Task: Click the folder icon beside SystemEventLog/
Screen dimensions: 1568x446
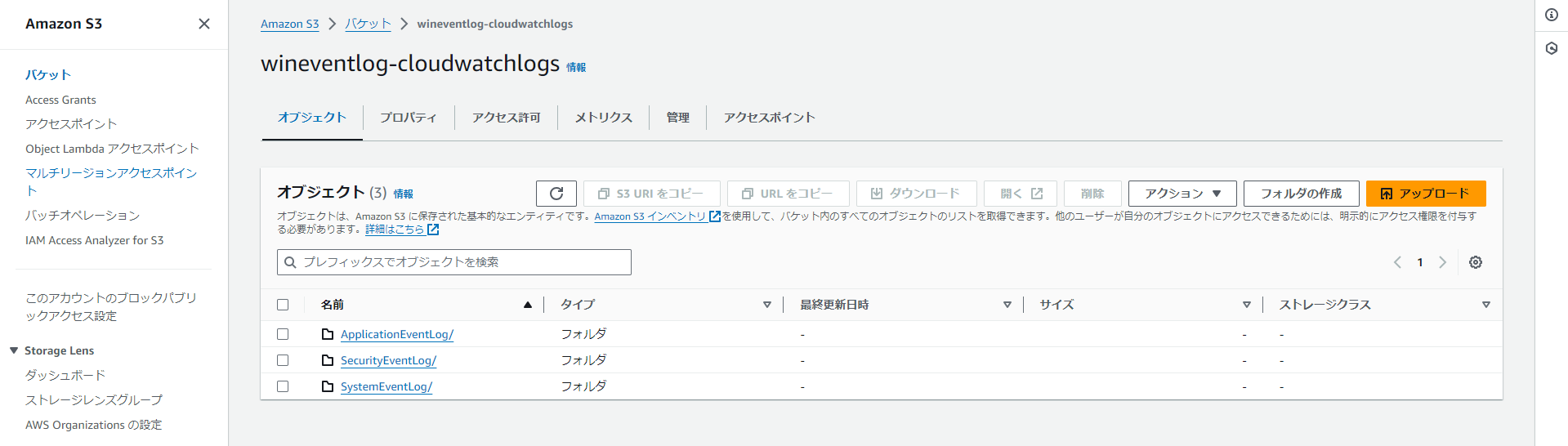Action: tap(328, 386)
